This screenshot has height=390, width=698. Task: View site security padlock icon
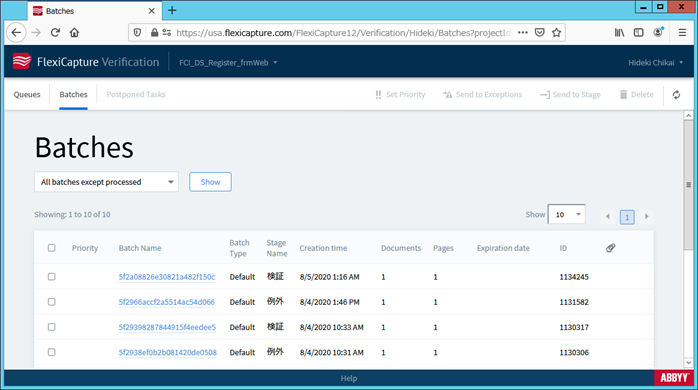pos(154,32)
